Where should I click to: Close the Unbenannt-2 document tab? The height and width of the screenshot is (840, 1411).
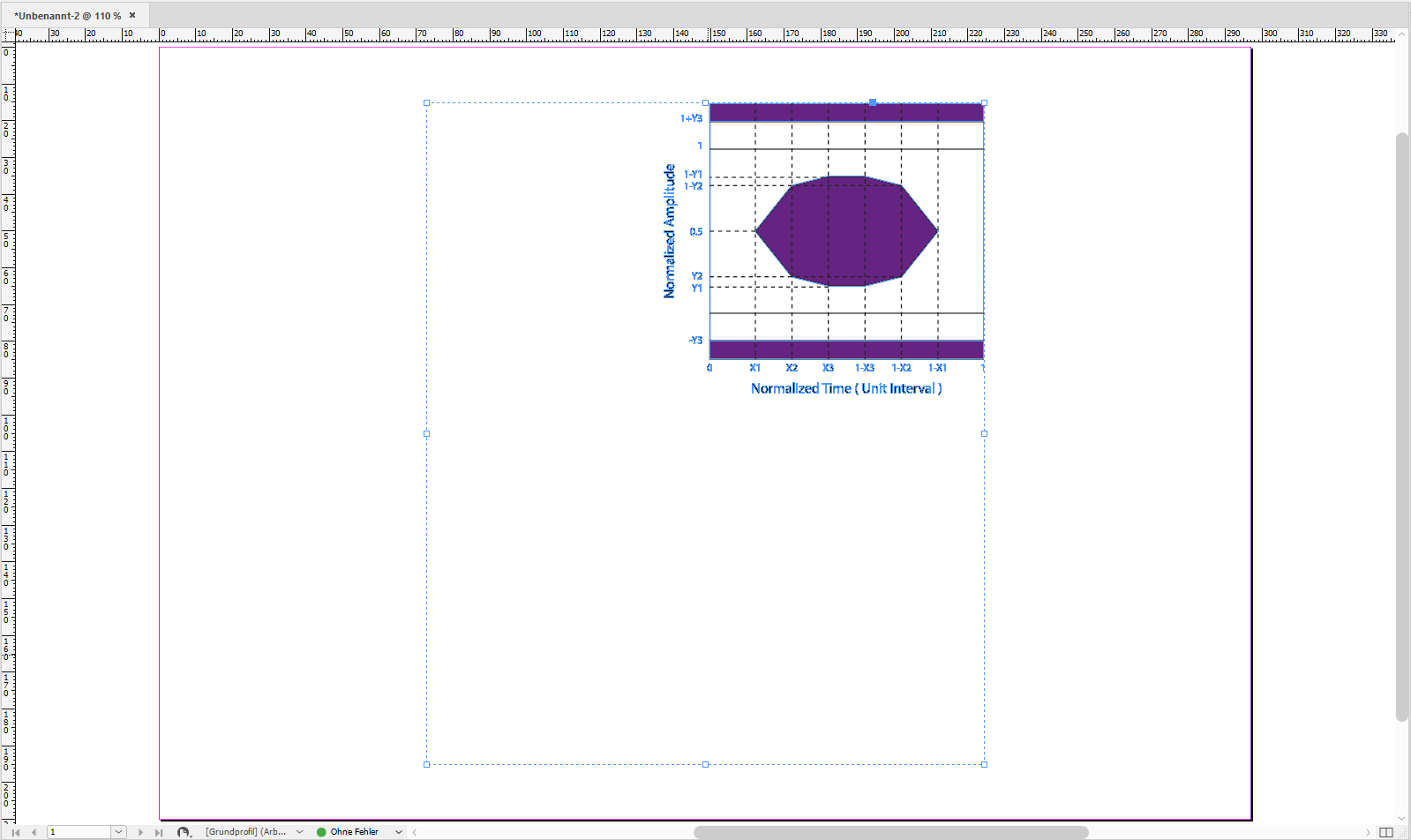(x=132, y=15)
